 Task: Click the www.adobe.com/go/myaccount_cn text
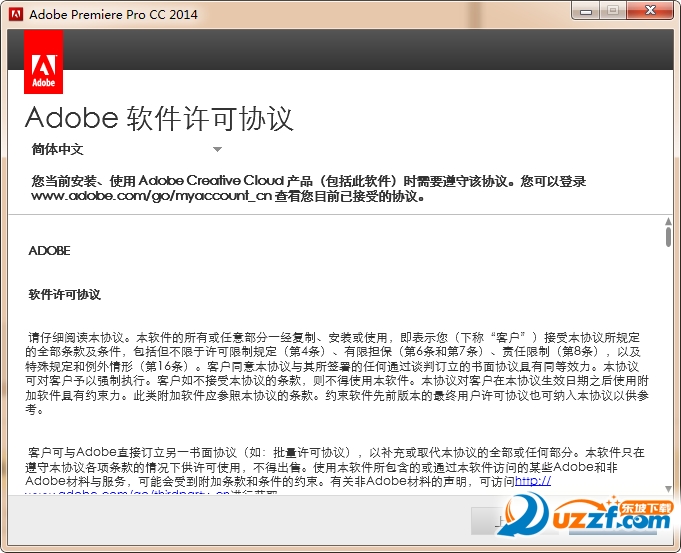tap(152, 196)
